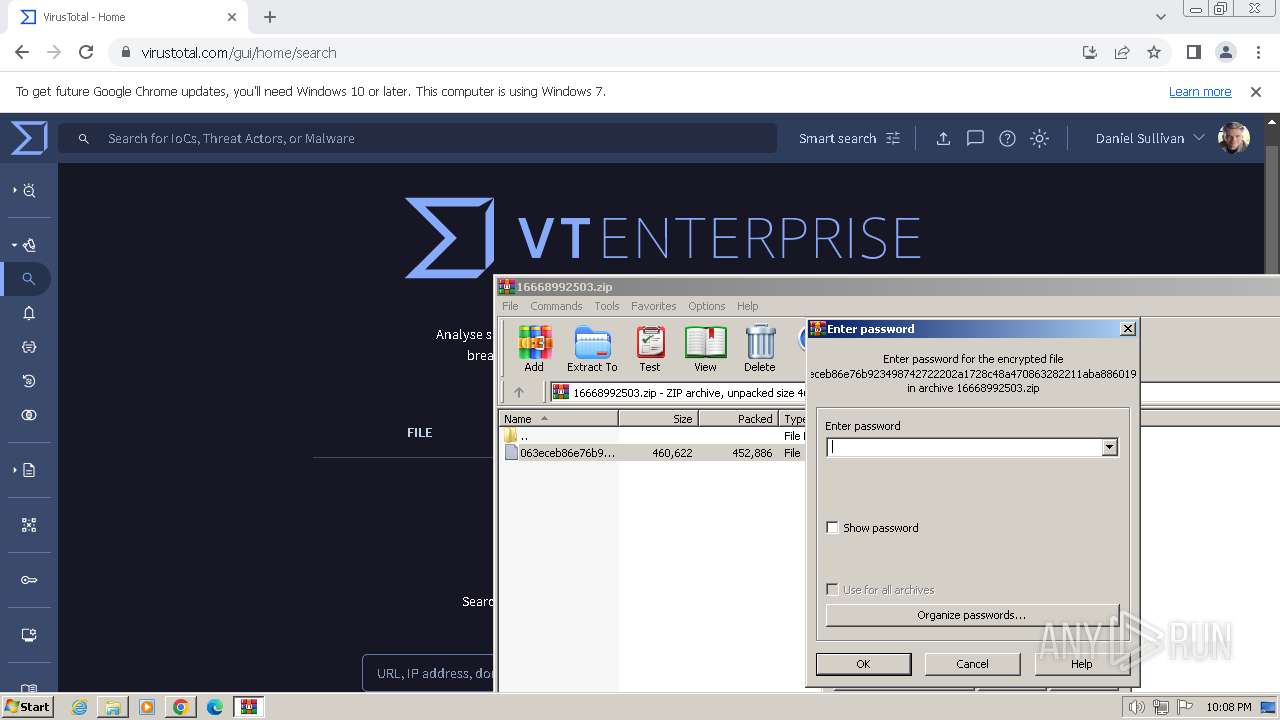This screenshot has height=720, width=1280.
Task: Open the comments speech bubble icon
Action: pos(975,138)
